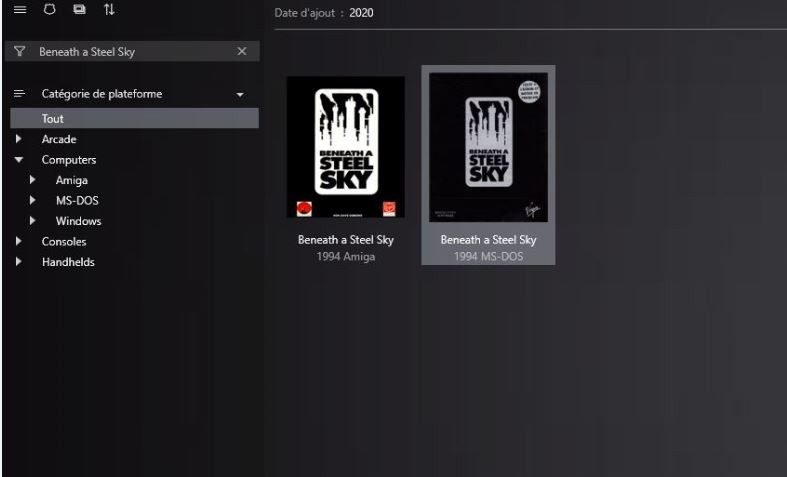
Task: Expand the Handhelds category arrow
Action: click(x=19, y=262)
